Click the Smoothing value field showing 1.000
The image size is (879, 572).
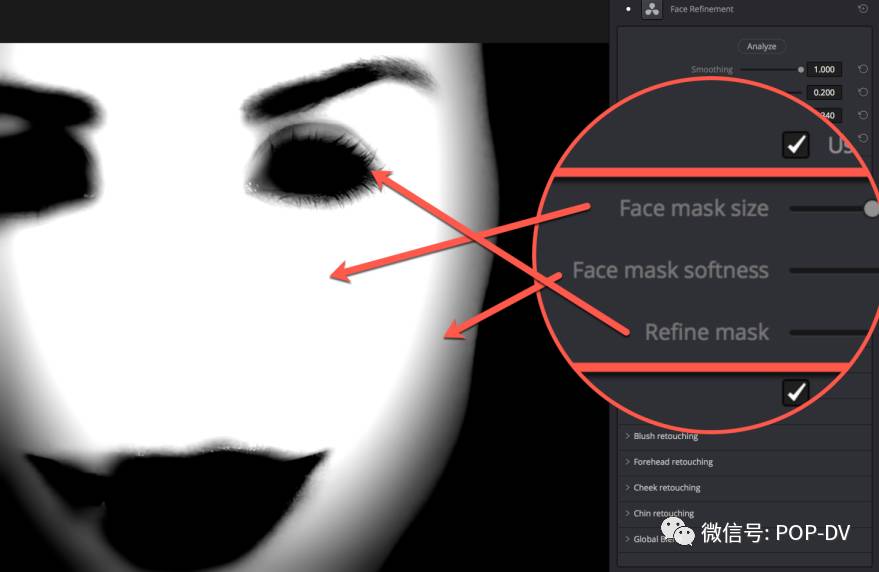click(824, 70)
